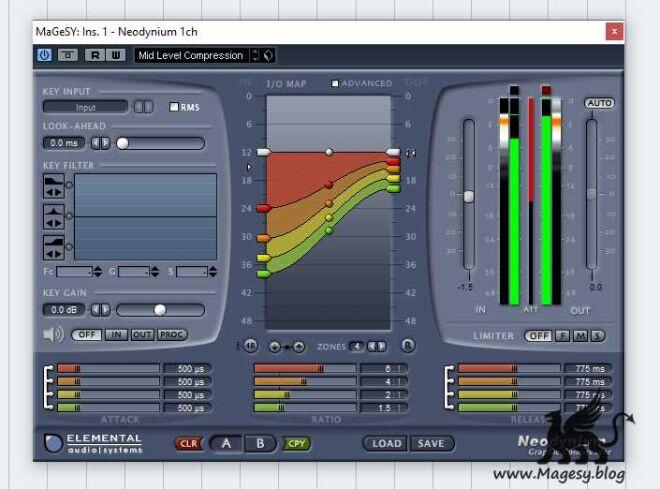Set Limiter to OFF
The image size is (660, 489).
click(538, 336)
